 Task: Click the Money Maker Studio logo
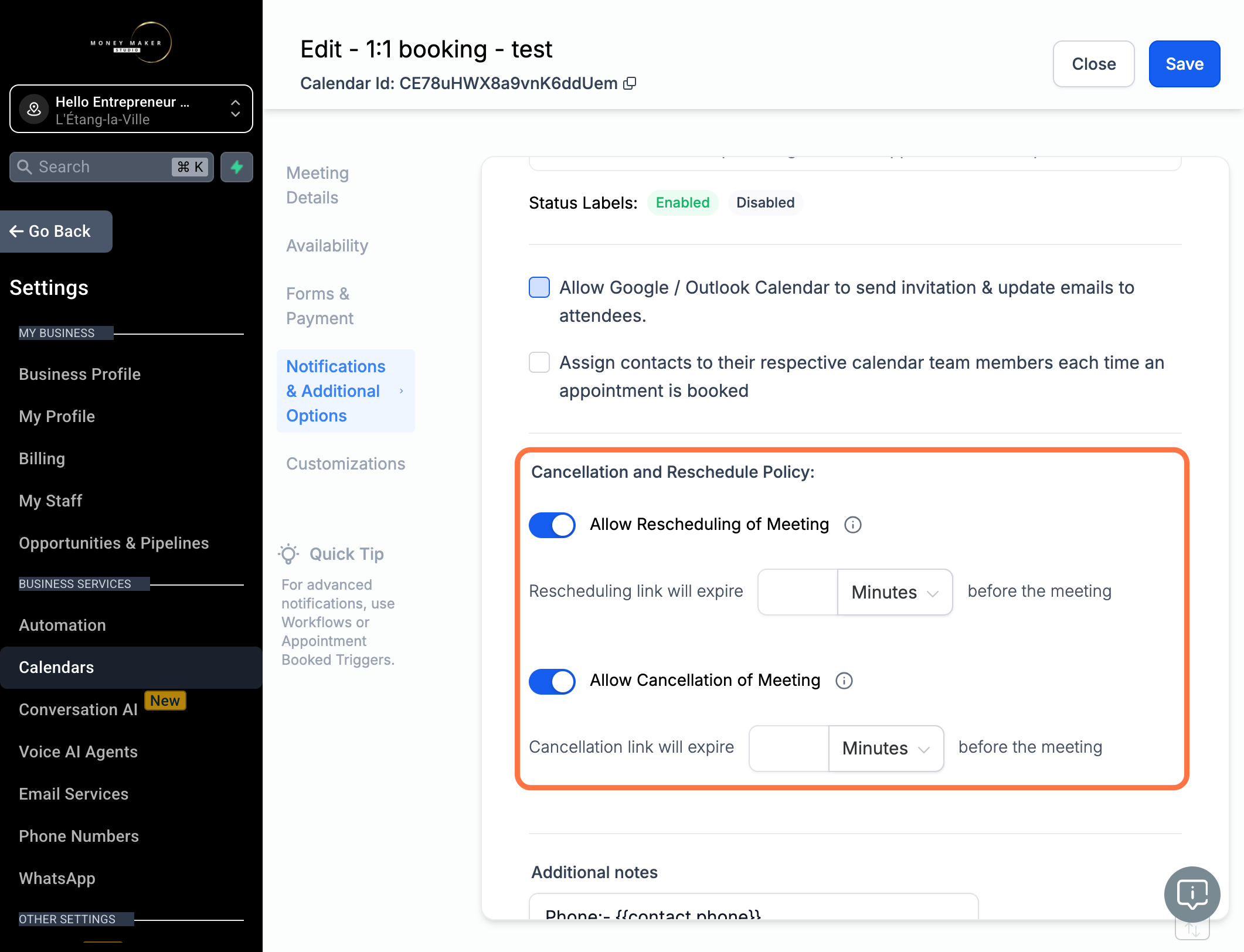pos(131,43)
